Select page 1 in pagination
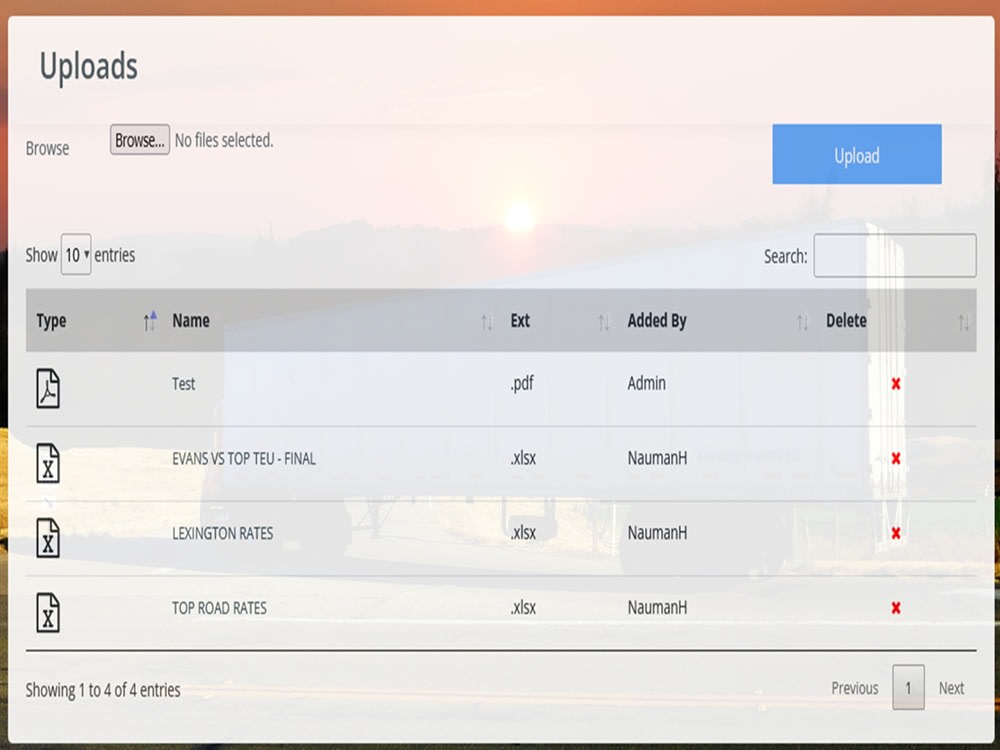 tap(908, 687)
